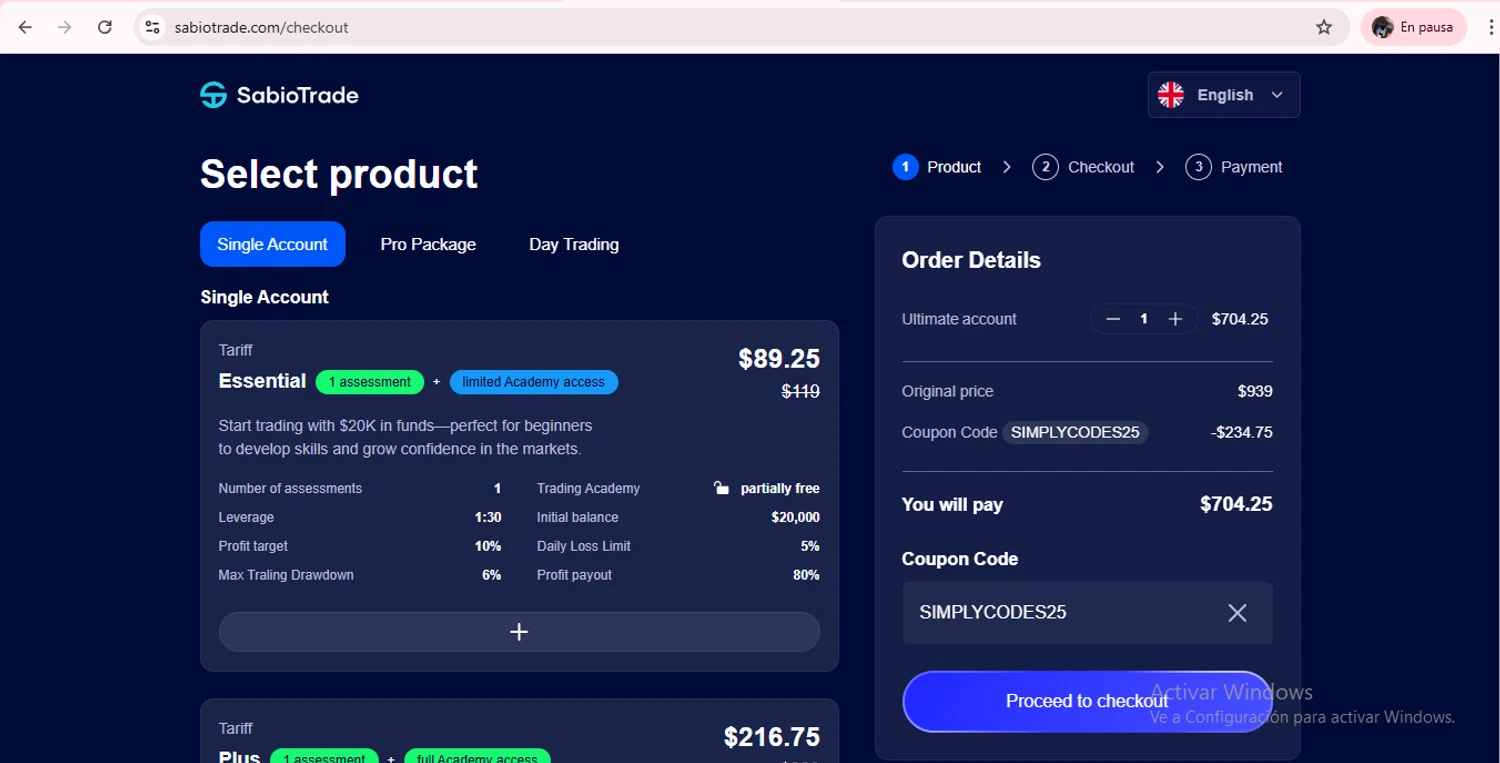Select the Single Account tab
Screen dimensions: 1500x763
(272, 244)
